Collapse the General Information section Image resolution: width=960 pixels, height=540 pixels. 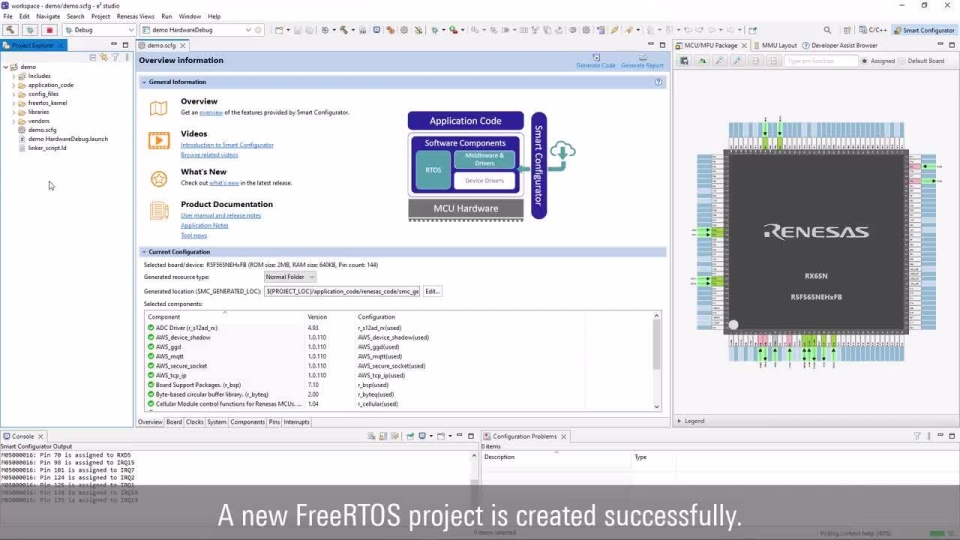(144, 82)
